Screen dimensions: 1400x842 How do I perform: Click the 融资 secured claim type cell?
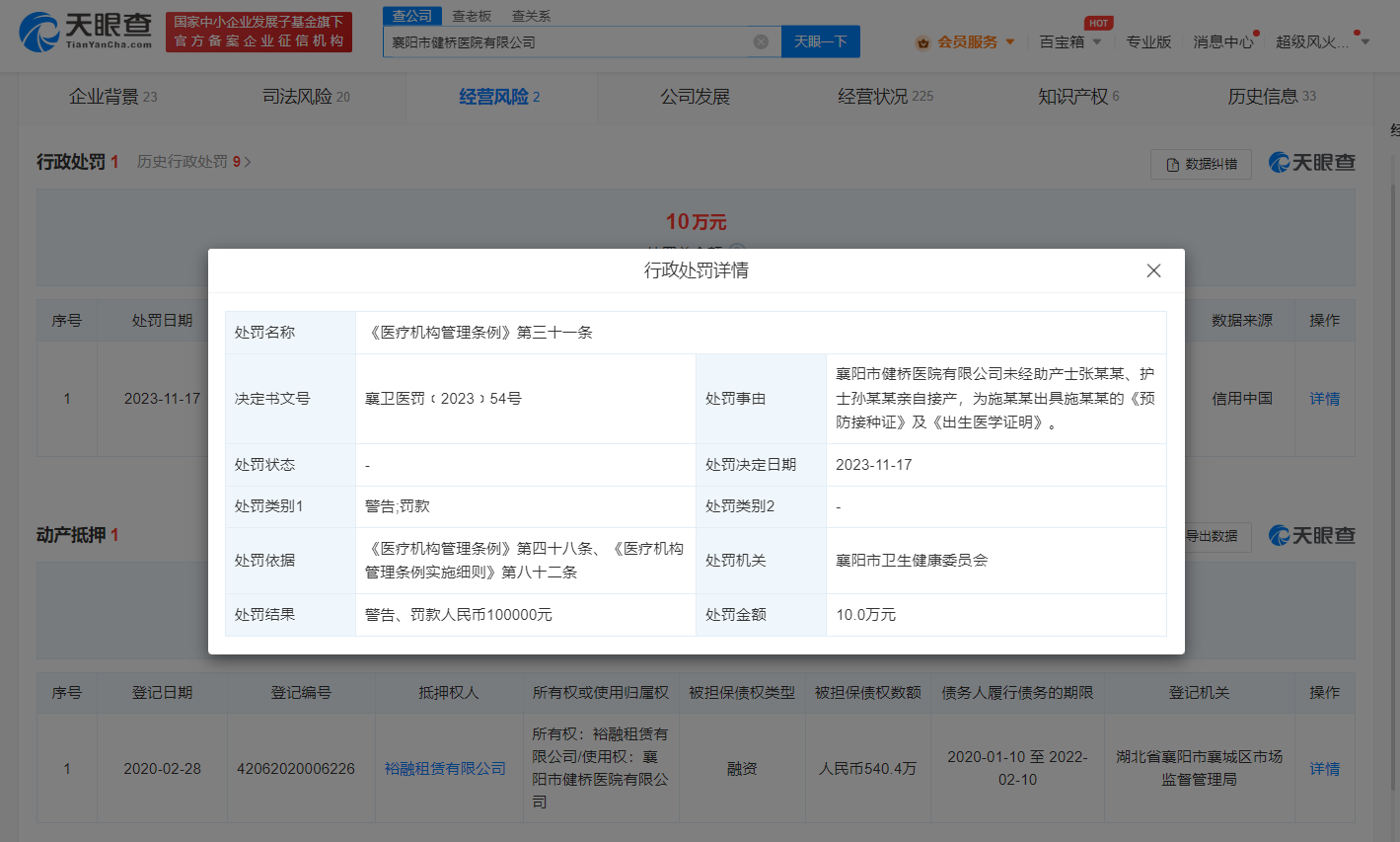coord(742,769)
